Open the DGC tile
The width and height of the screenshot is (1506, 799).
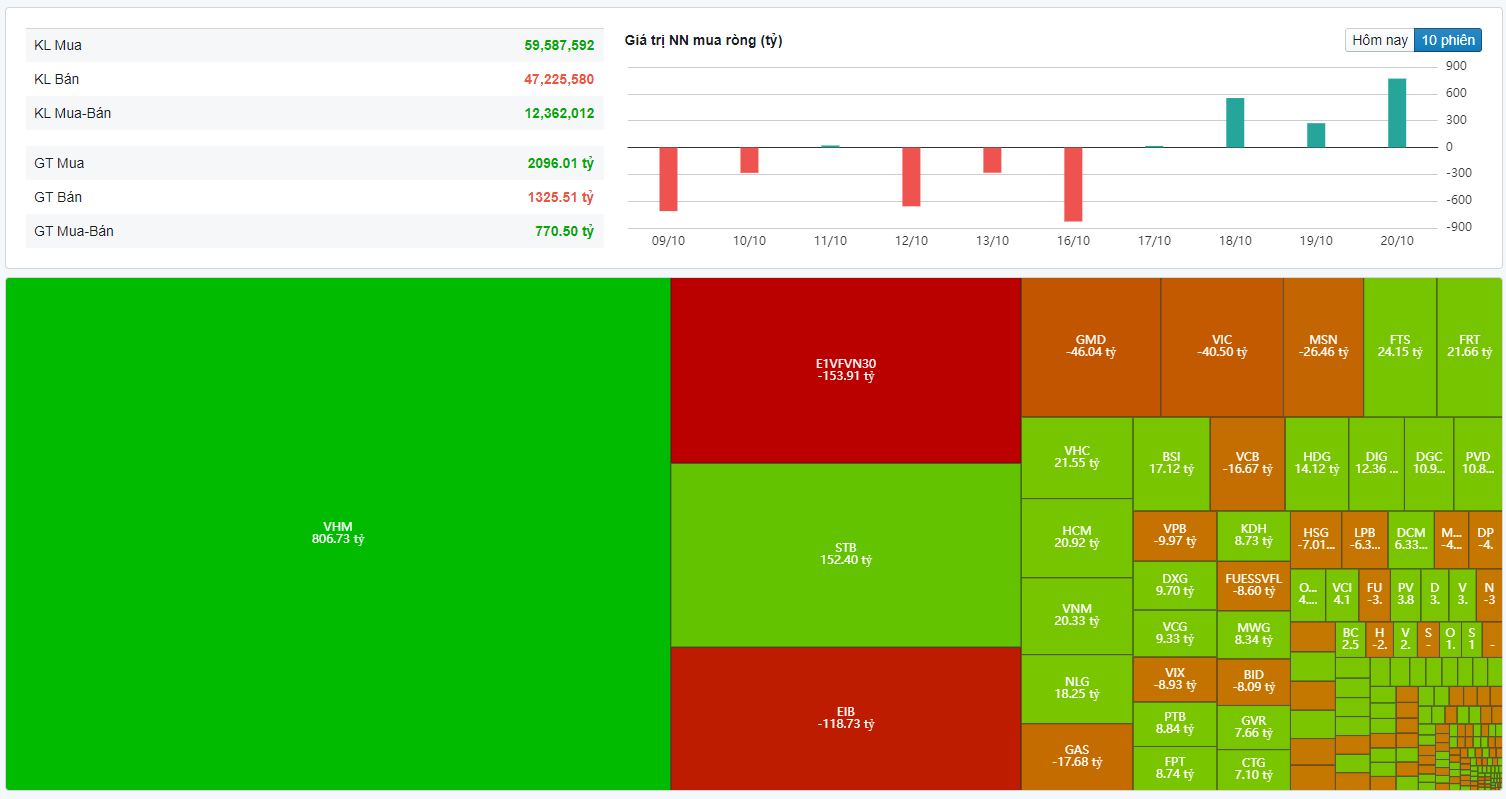click(1429, 464)
